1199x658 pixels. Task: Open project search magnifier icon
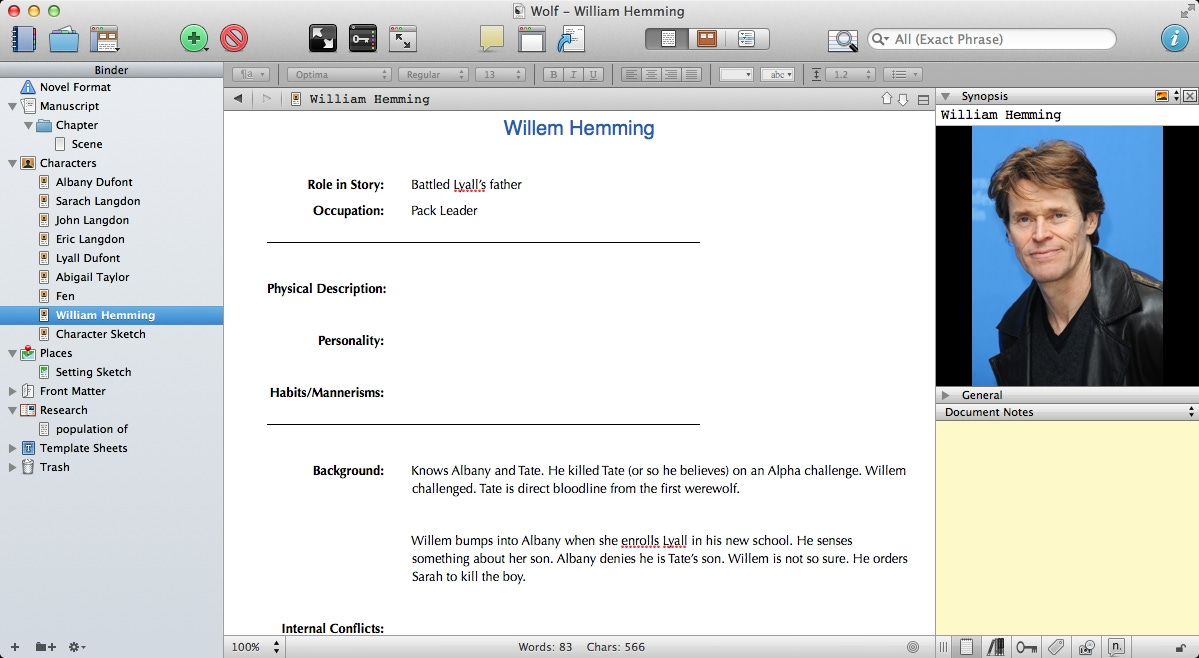click(843, 40)
